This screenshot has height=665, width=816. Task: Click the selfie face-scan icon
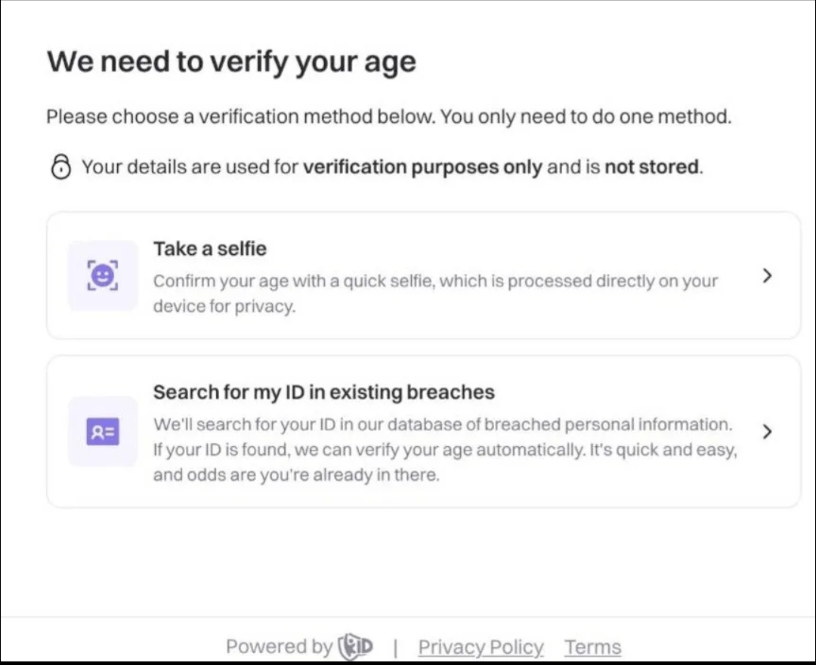102,275
